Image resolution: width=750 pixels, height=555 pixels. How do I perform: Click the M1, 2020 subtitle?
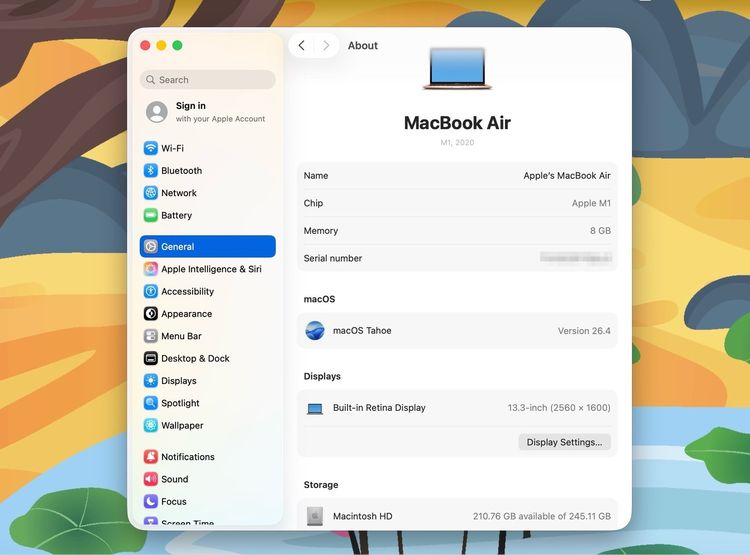pyautogui.click(x=457, y=142)
